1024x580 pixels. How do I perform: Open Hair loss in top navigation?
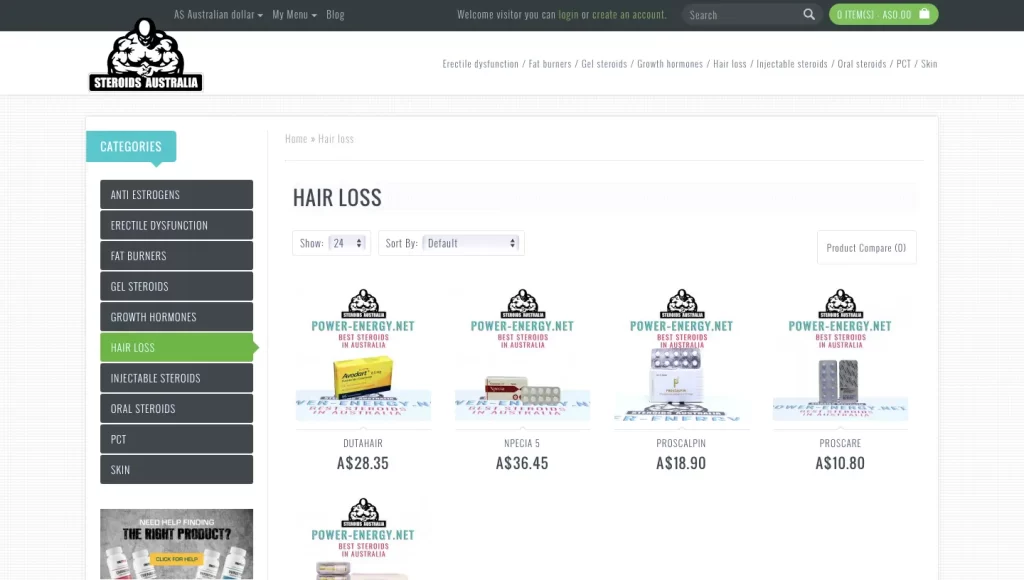click(729, 64)
